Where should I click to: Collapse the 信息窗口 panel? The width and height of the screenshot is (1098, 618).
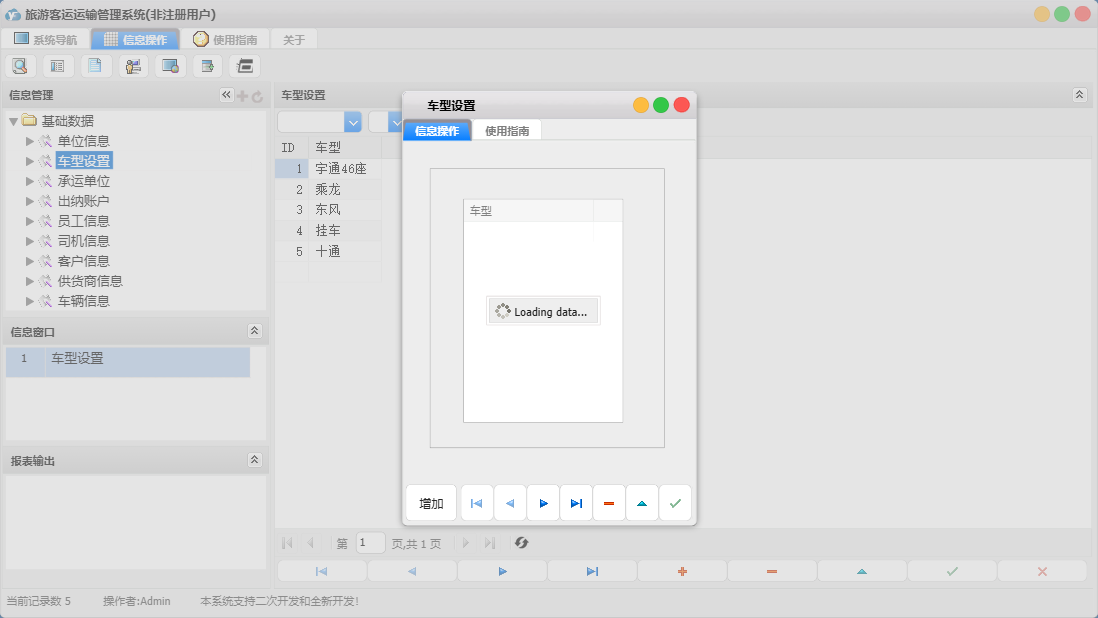click(254, 331)
